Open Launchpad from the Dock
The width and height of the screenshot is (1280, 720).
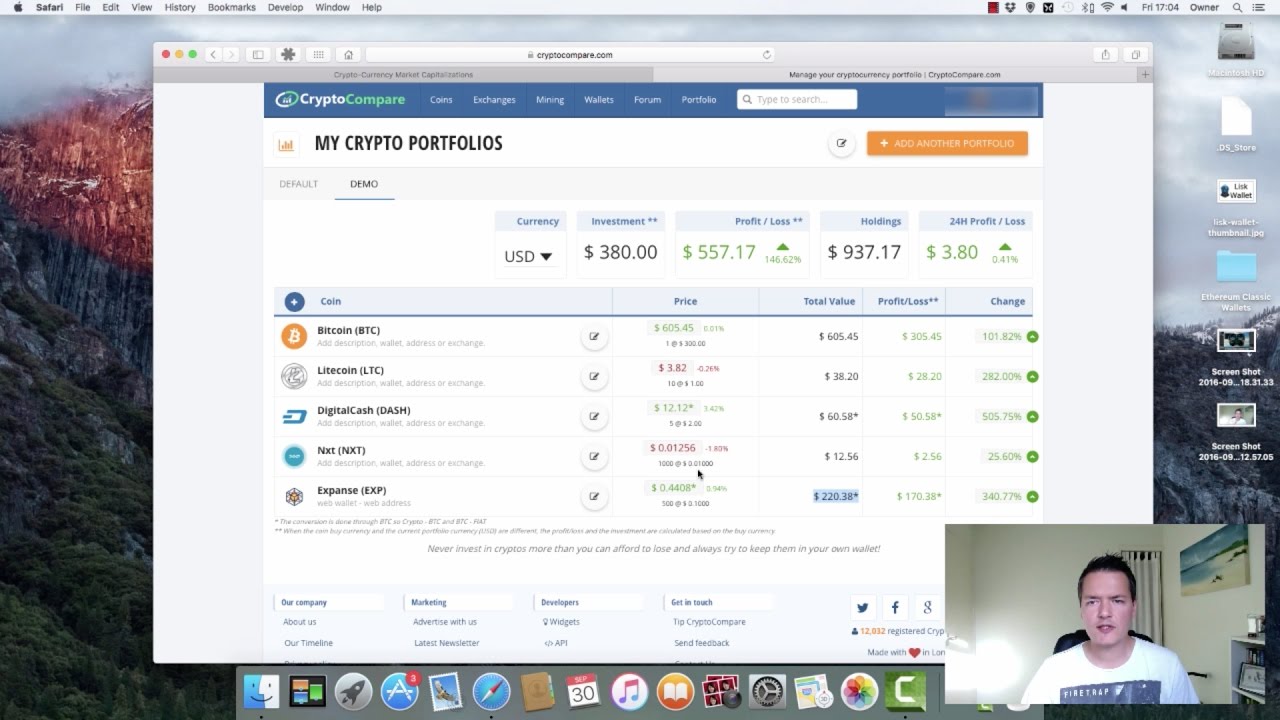(353, 692)
